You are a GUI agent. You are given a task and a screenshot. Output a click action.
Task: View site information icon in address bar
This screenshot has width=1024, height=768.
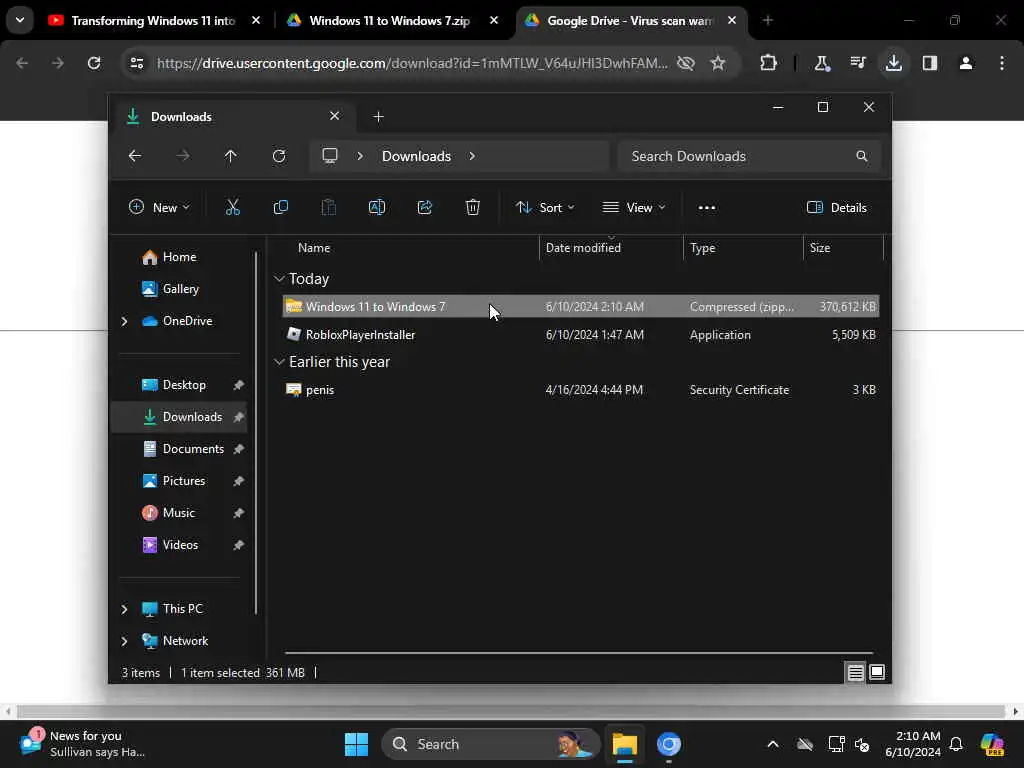coord(137,63)
